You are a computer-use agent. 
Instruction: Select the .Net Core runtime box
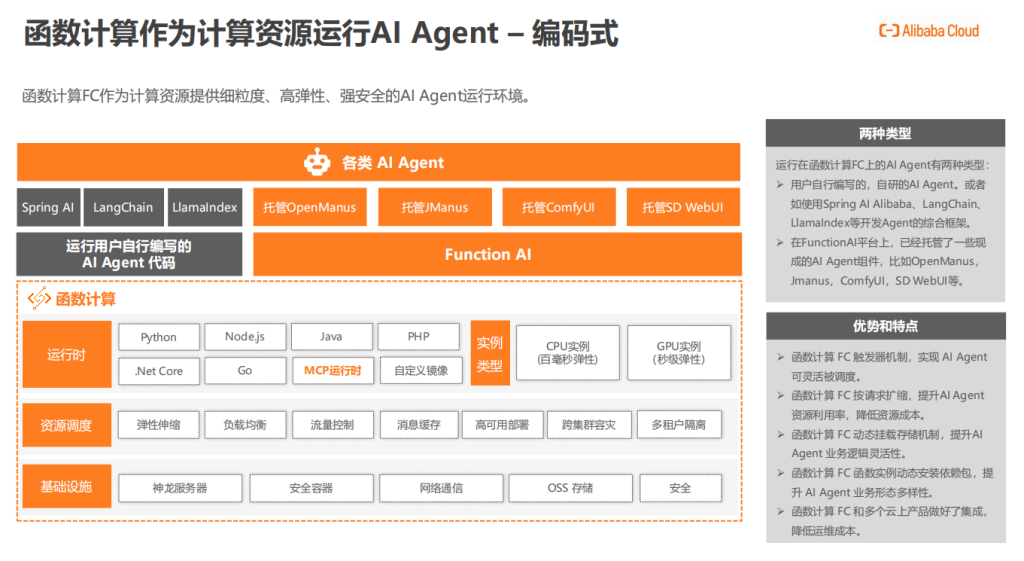[159, 371]
